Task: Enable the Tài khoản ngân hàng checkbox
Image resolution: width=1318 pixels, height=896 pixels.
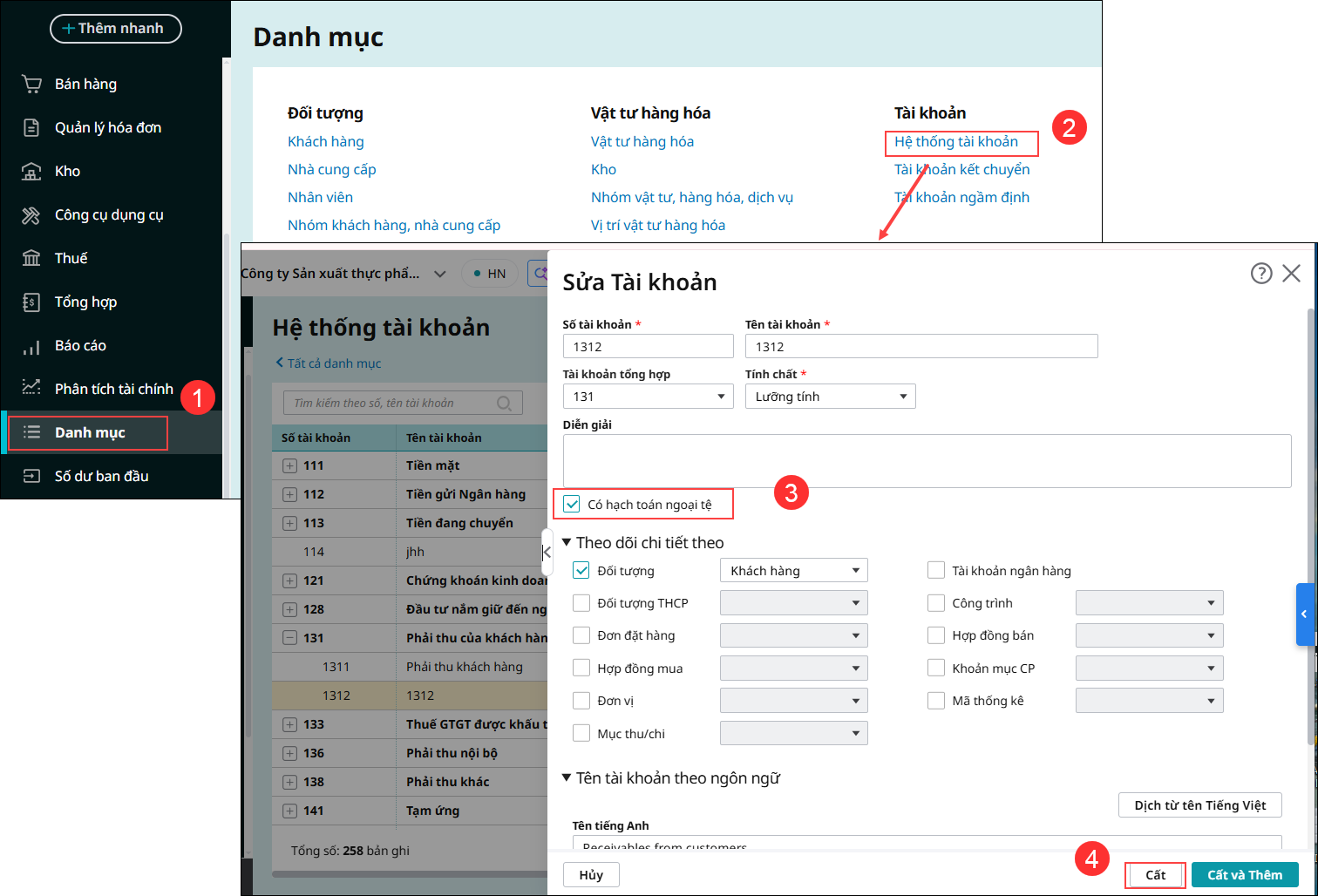Action: [936, 571]
